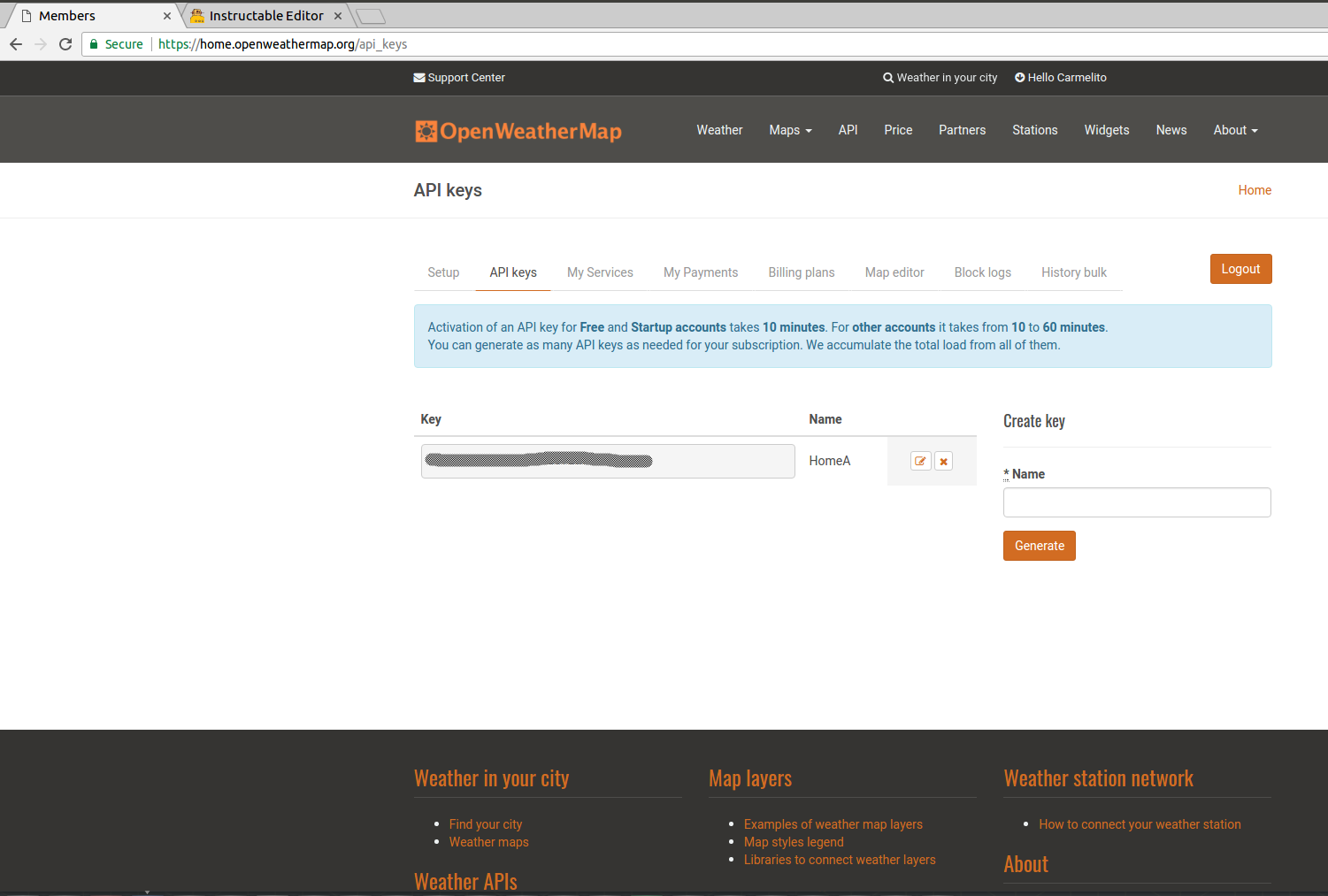Click the Key column header
The image size is (1328, 896).
[431, 419]
